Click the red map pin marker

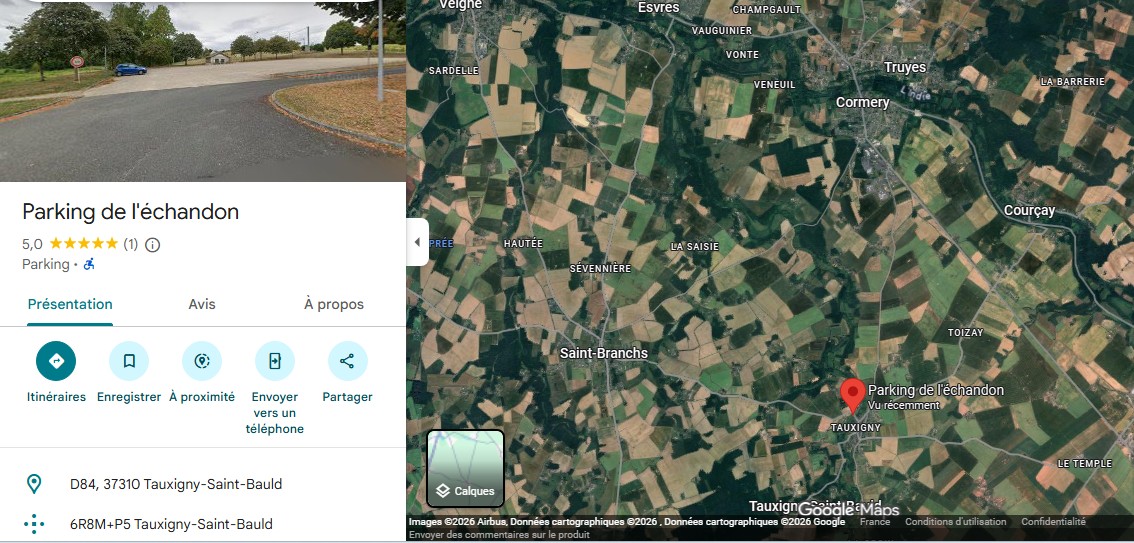point(853,396)
